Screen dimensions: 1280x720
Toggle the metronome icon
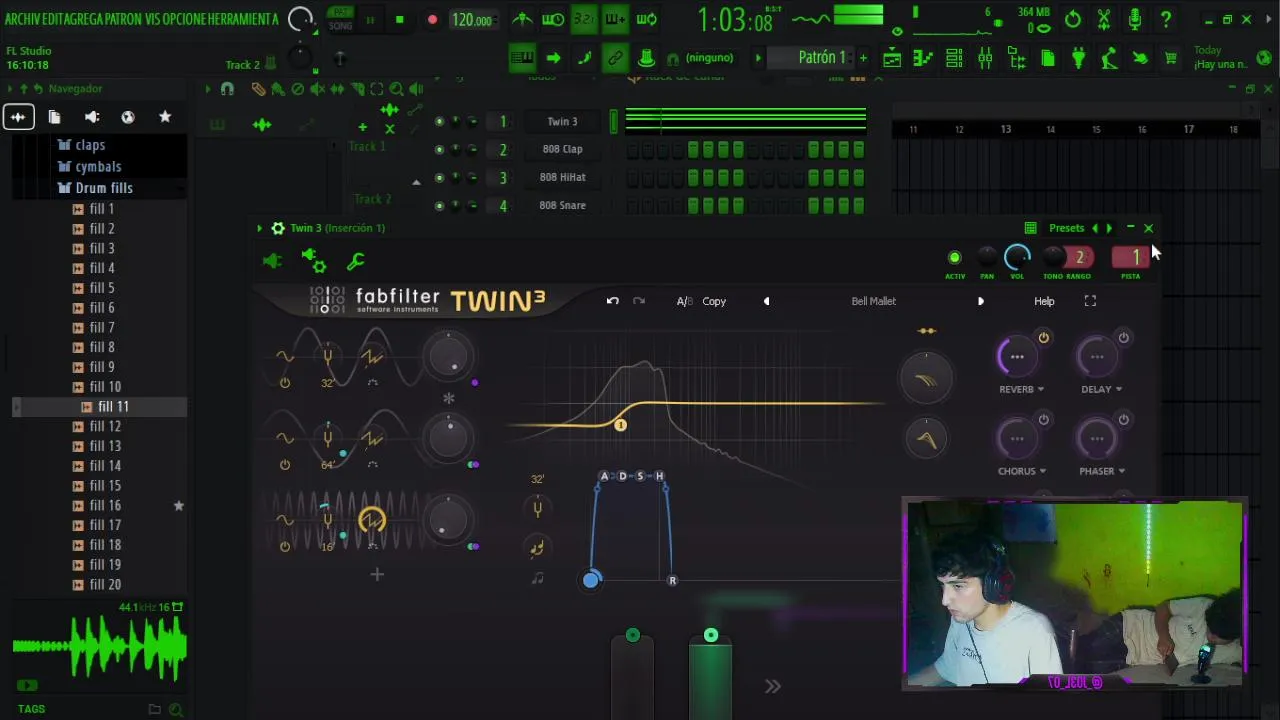(522, 19)
